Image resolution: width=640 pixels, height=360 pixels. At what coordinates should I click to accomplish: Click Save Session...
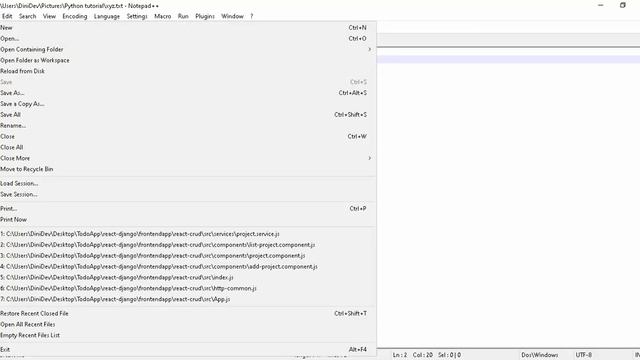pos(188,194)
